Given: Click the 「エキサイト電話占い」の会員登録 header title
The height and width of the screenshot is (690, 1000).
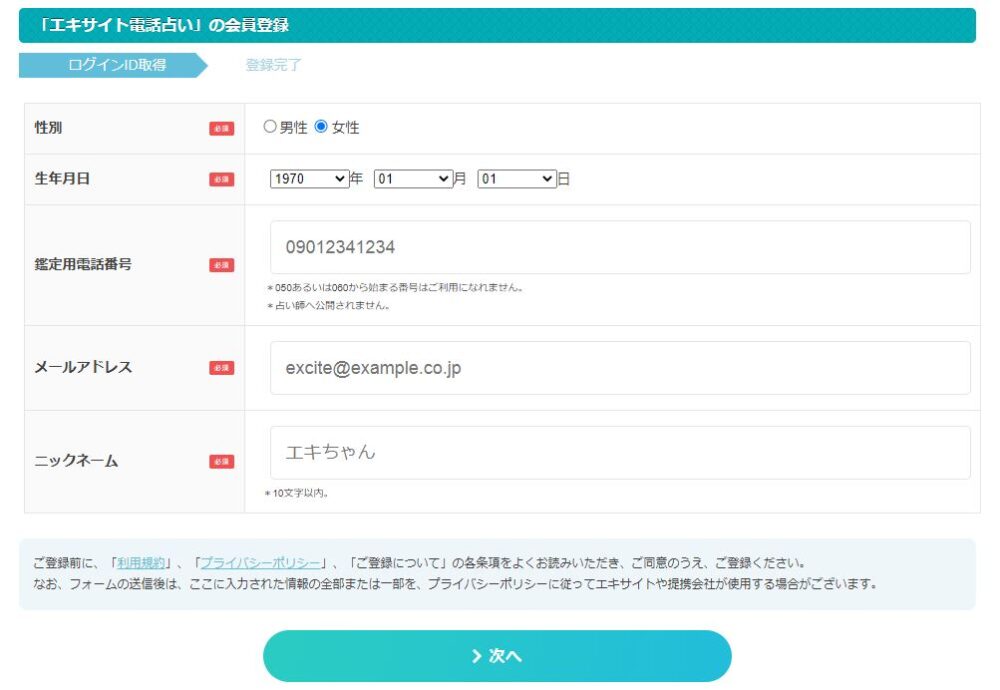Looking at the screenshot, I should pyautogui.click(x=163, y=25).
